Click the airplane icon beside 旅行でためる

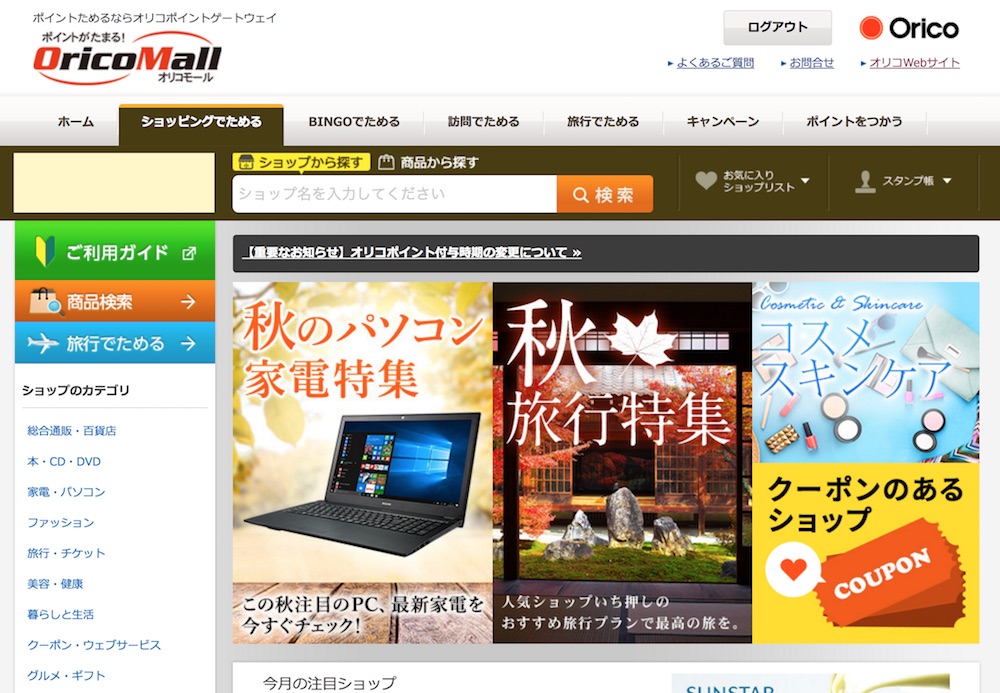point(43,343)
